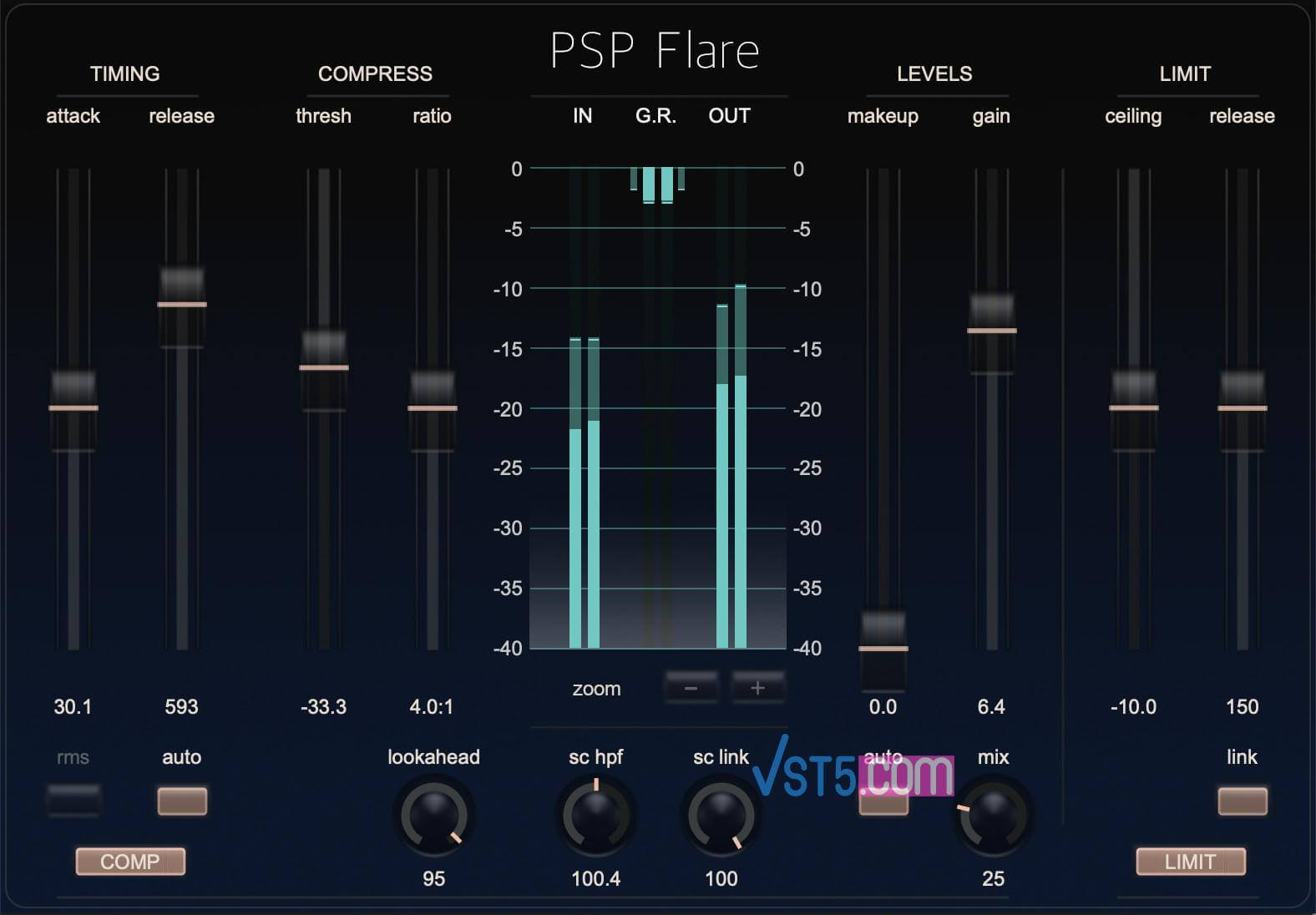
Task: Click the PSP Flare title logo
Action: point(655,51)
